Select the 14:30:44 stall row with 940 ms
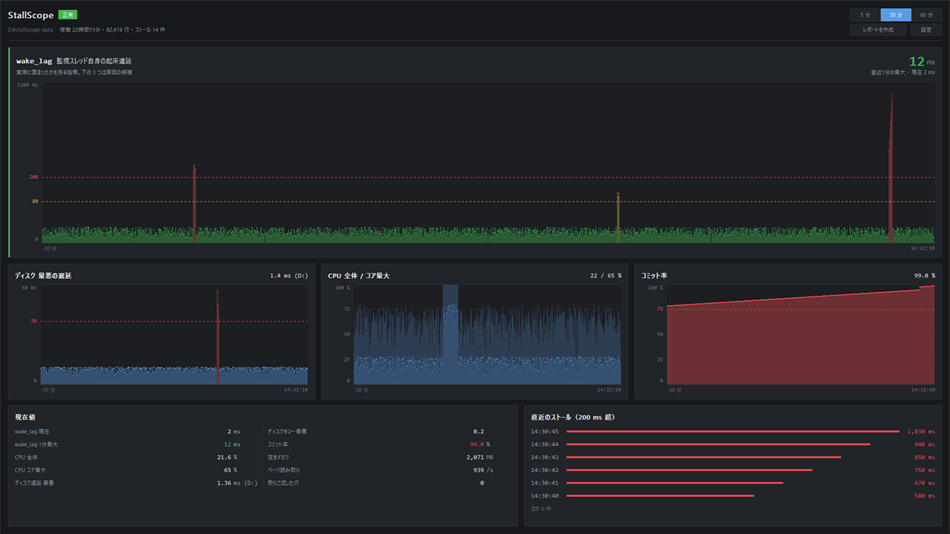 point(732,444)
